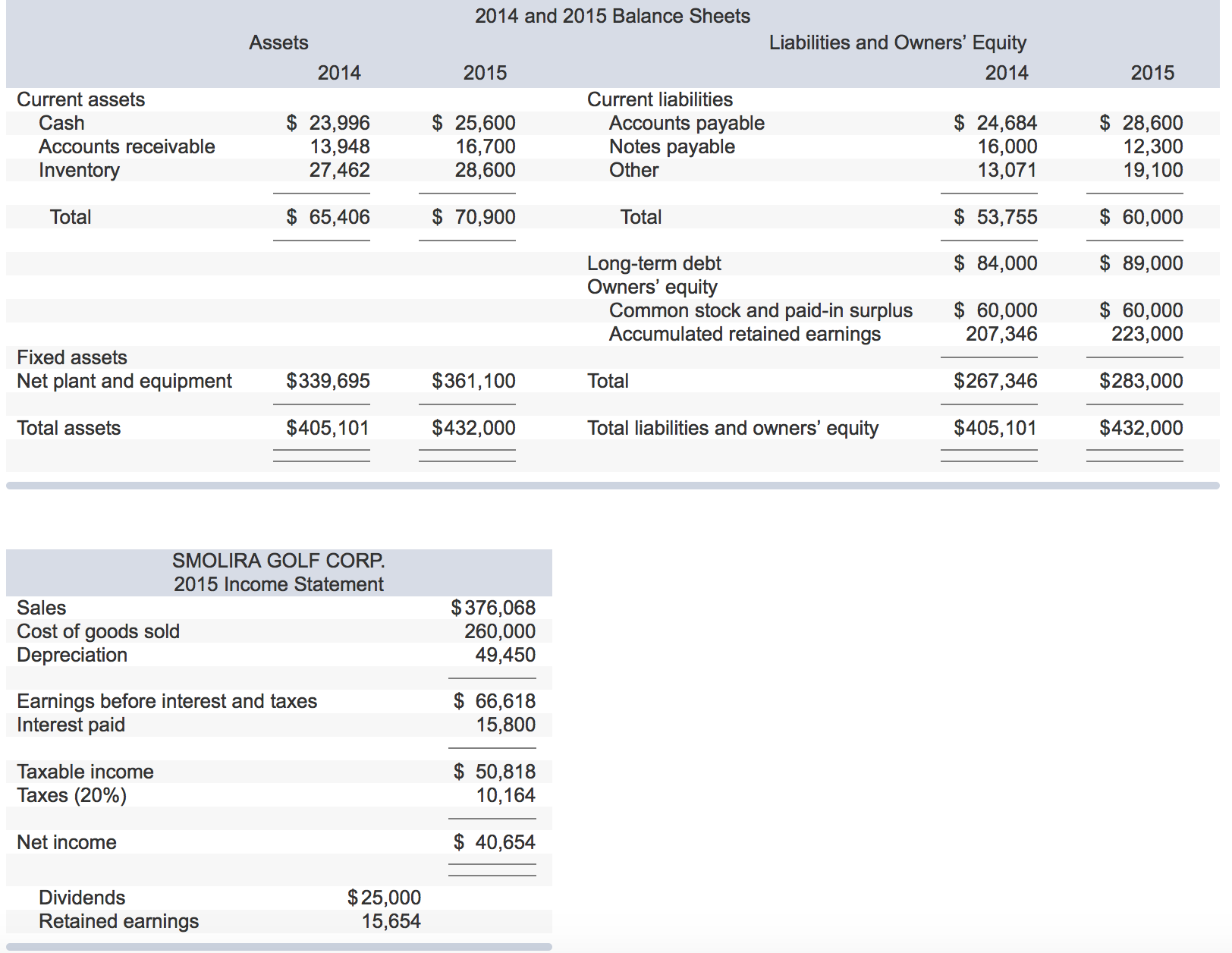Click the Net plant and equipment label
Image resolution: width=1232 pixels, height=953 pixels.
coord(124,381)
